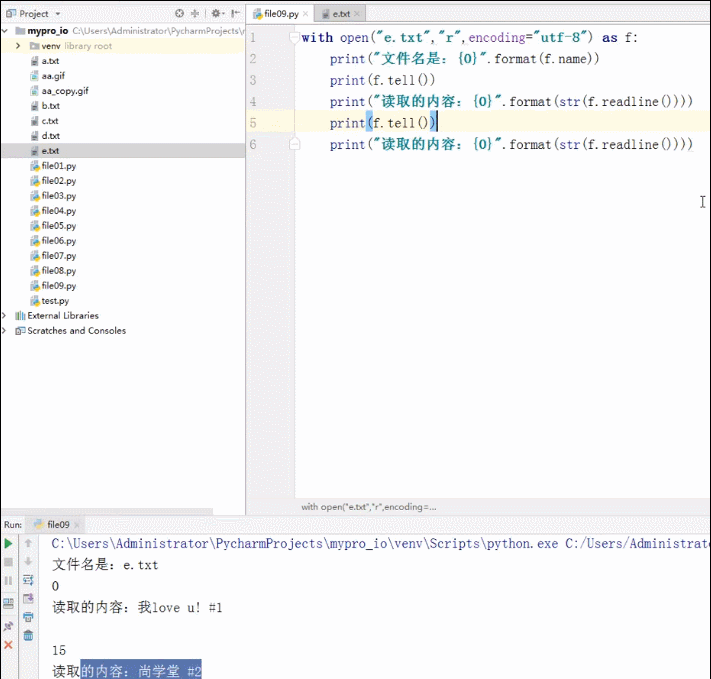Click the fold end marker at line 6
The image size is (711, 679).
(x=294, y=144)
